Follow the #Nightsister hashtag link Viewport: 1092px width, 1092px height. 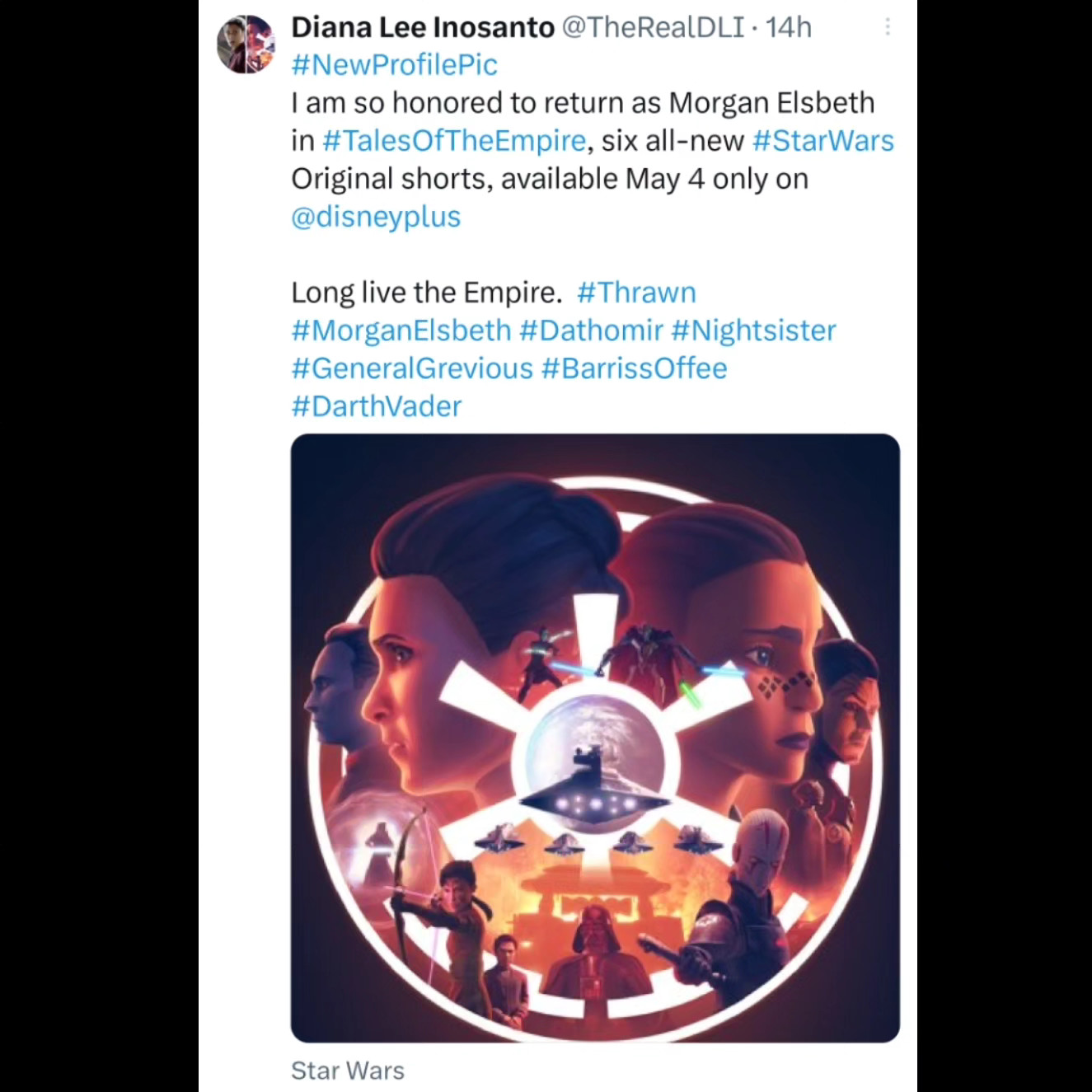(x=754, y=330)
